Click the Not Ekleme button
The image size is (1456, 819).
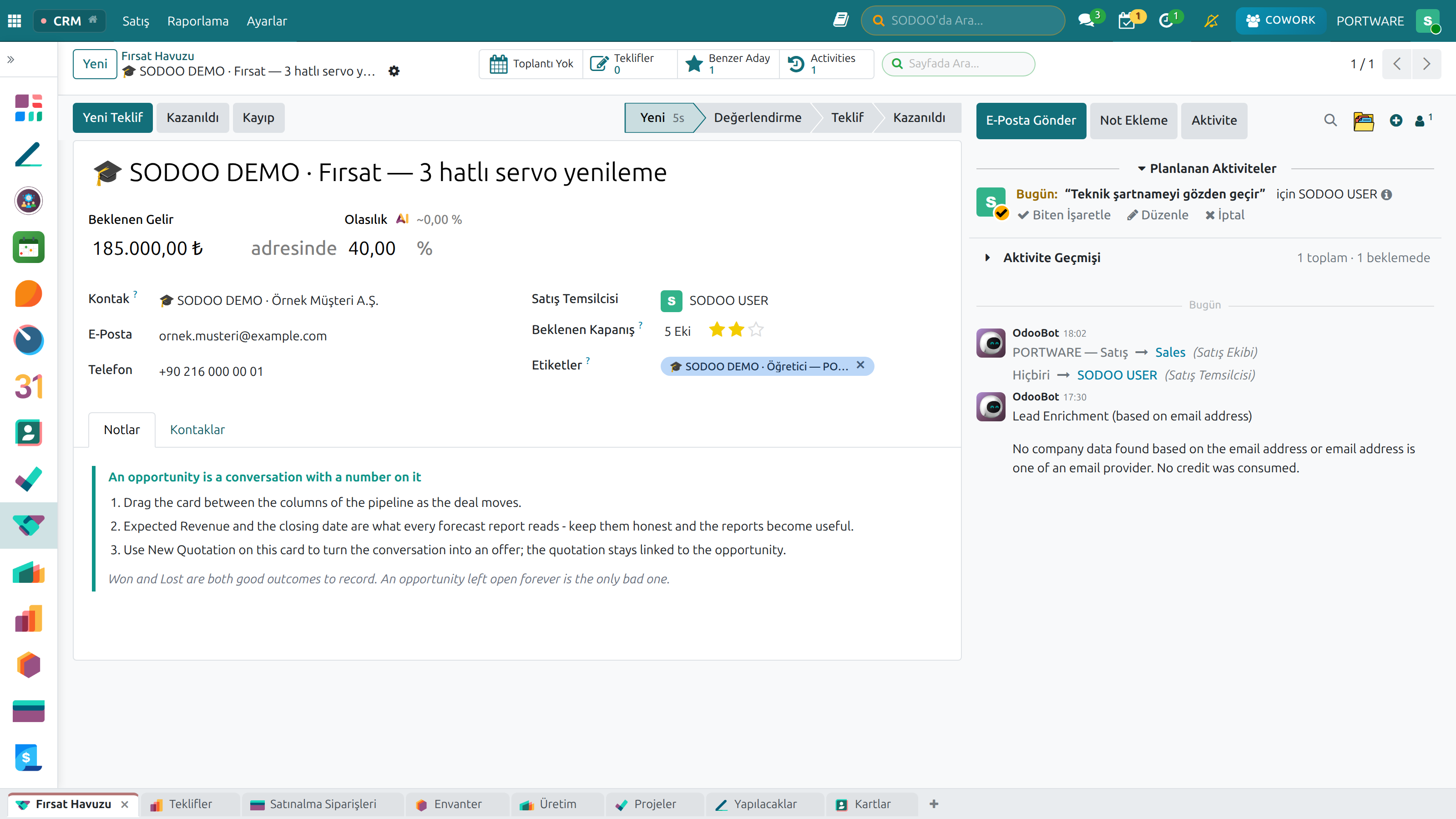tap(1133, 121)
